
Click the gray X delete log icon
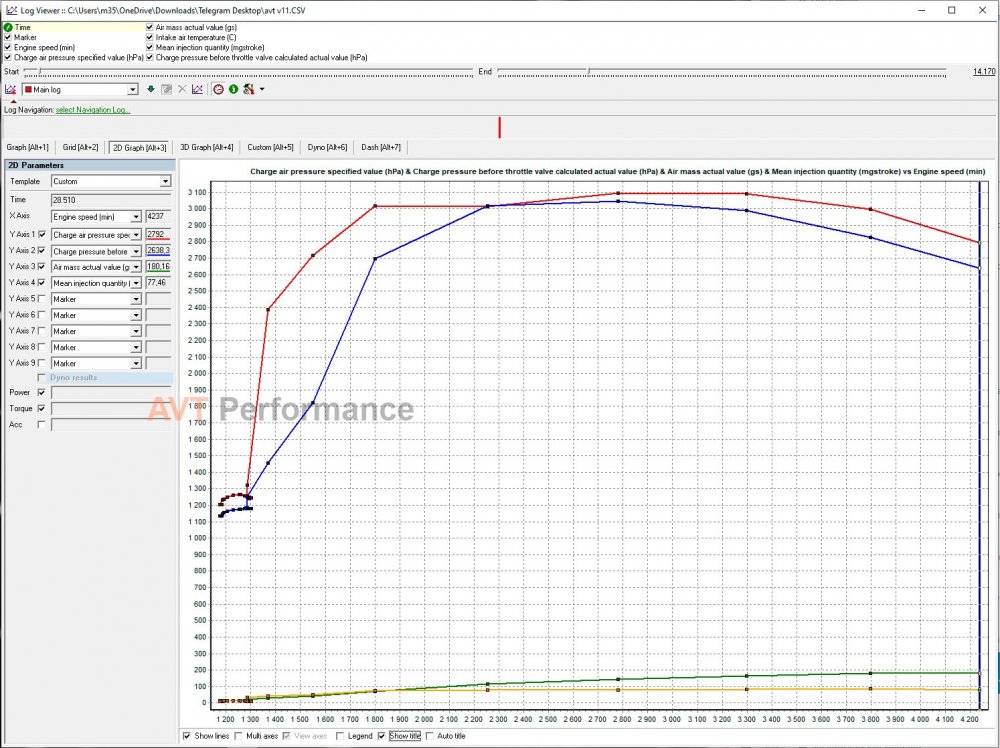pos(182,90)
